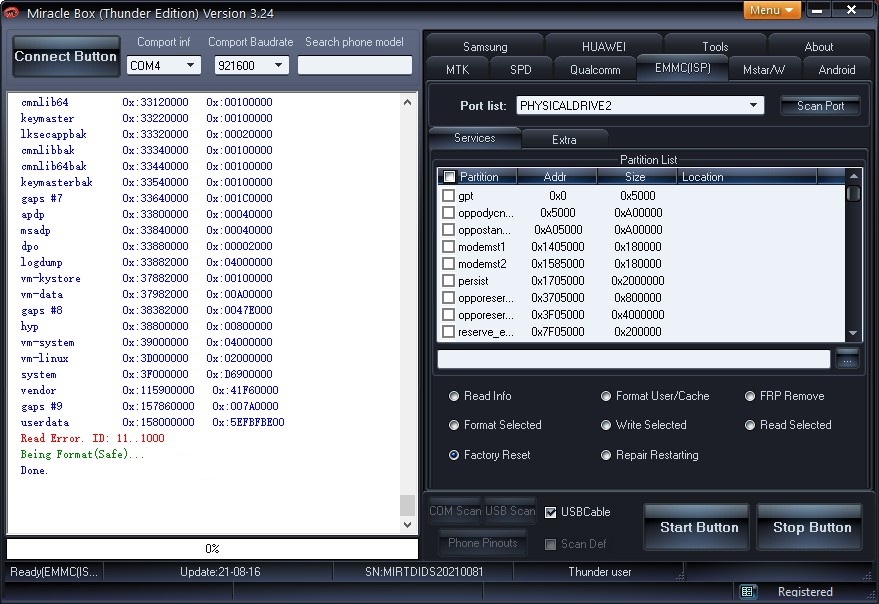
Task: Select the EMMC(ISP) tab
Action: (682, 68)
